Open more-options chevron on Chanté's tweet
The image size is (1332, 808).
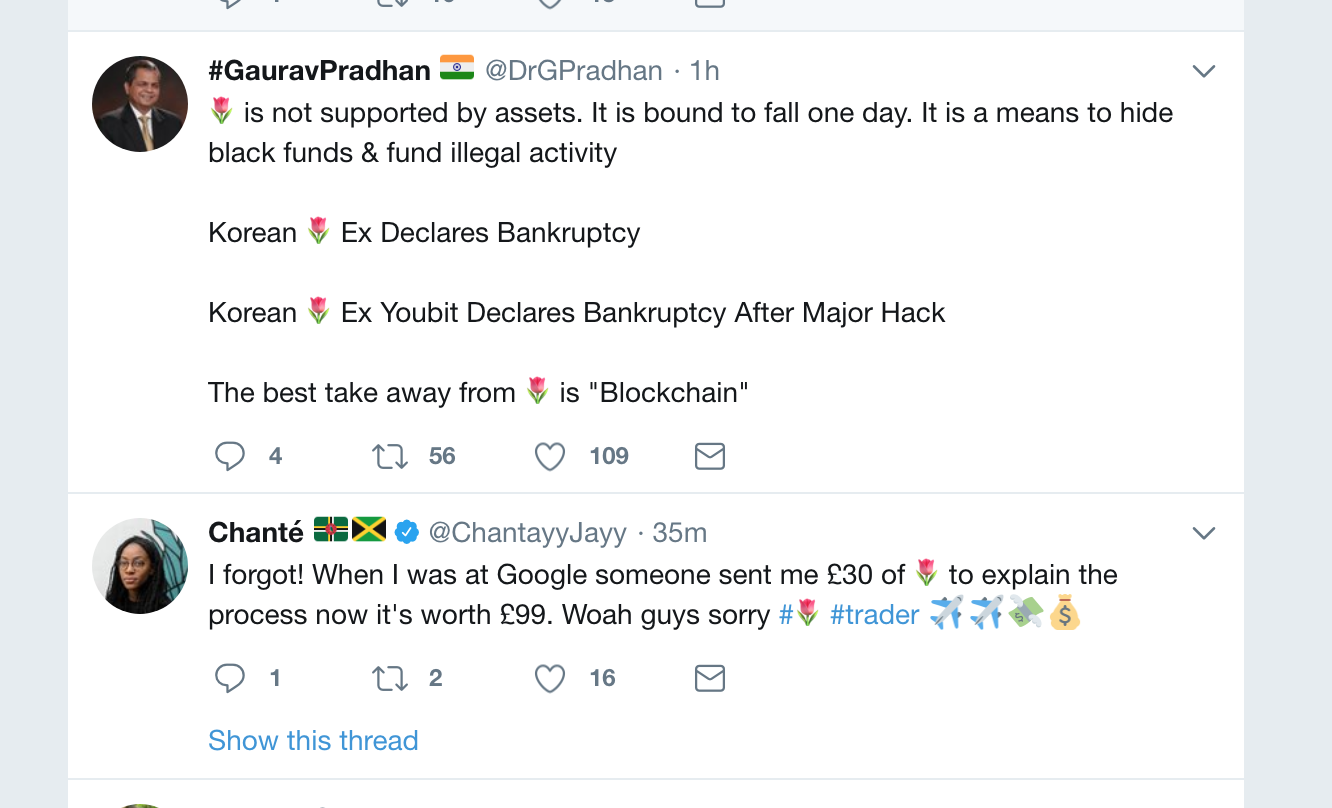(1204, 533)
